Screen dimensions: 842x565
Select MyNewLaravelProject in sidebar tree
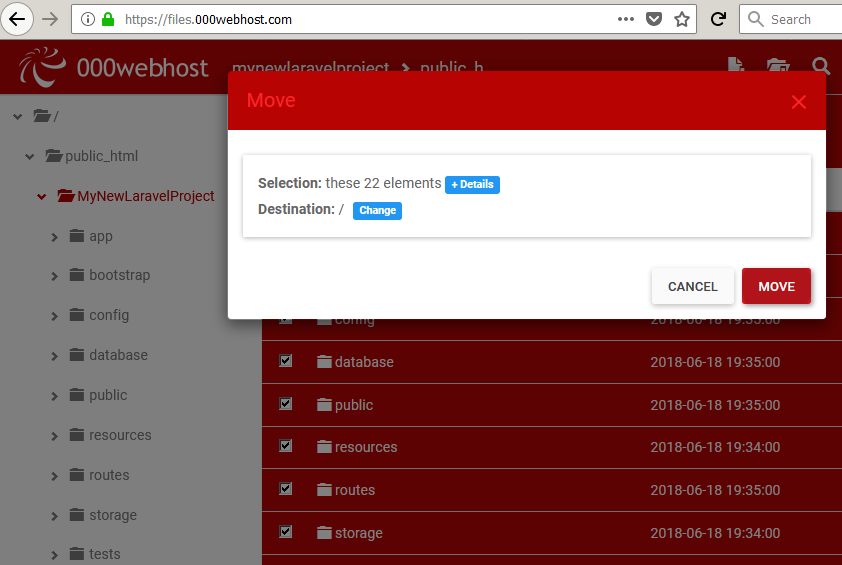(x=146, y=196)
